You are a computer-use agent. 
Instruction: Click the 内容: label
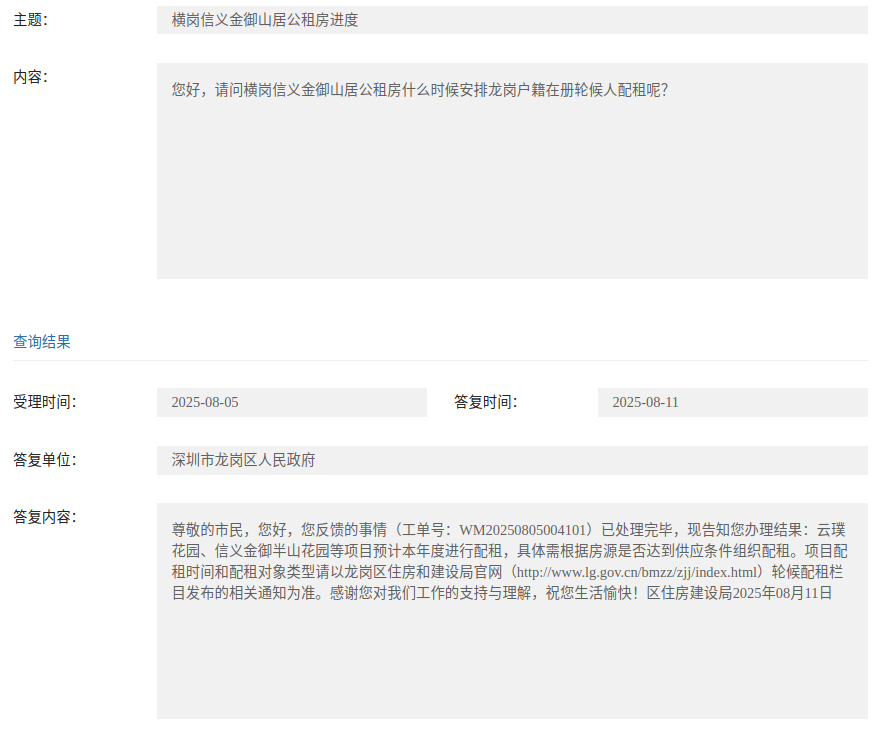[31, 77]
